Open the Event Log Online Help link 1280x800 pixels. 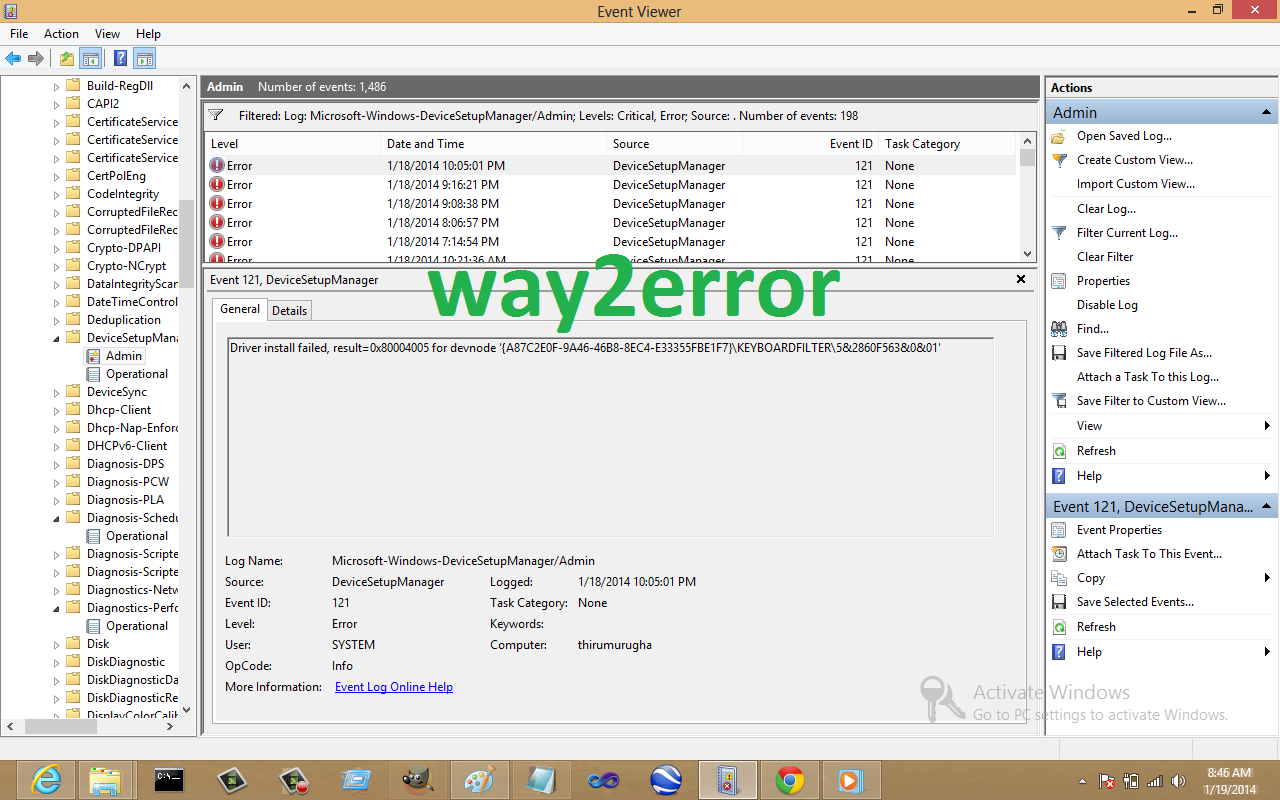click(x=393, y=687)
